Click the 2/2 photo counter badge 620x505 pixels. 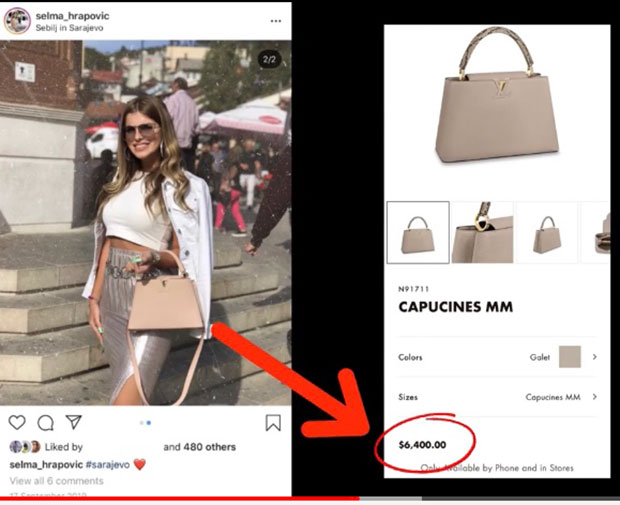(x=269, y=59)
